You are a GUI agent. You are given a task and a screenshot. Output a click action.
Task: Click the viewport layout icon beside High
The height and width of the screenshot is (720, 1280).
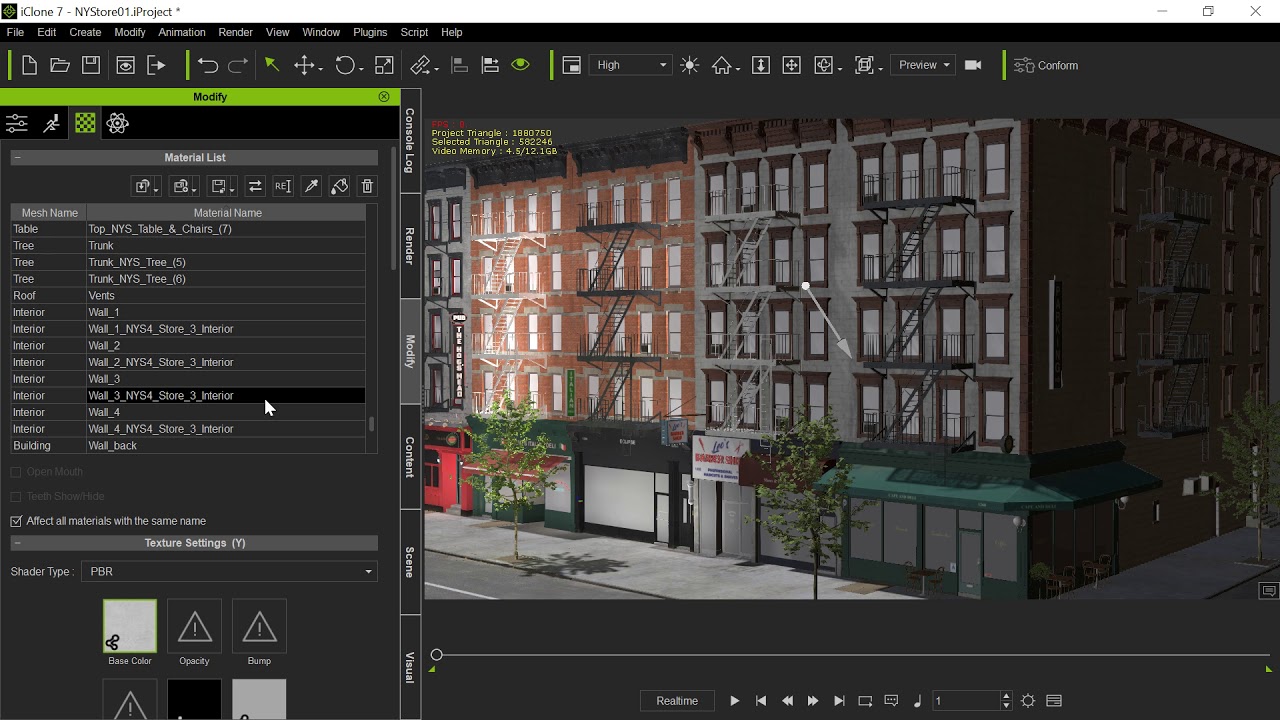tap(571, 65)
